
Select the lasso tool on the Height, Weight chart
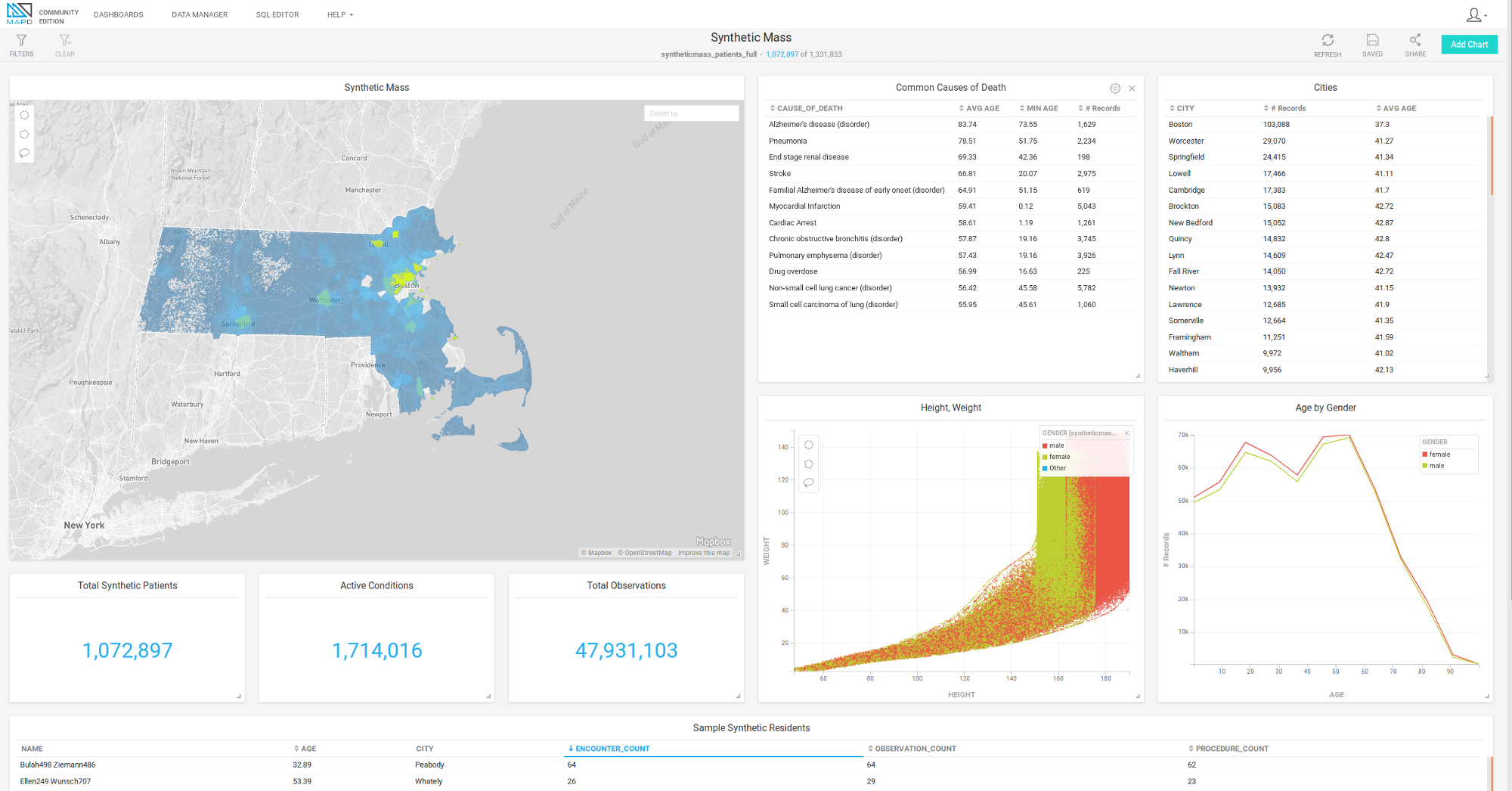tap(809, 482)
